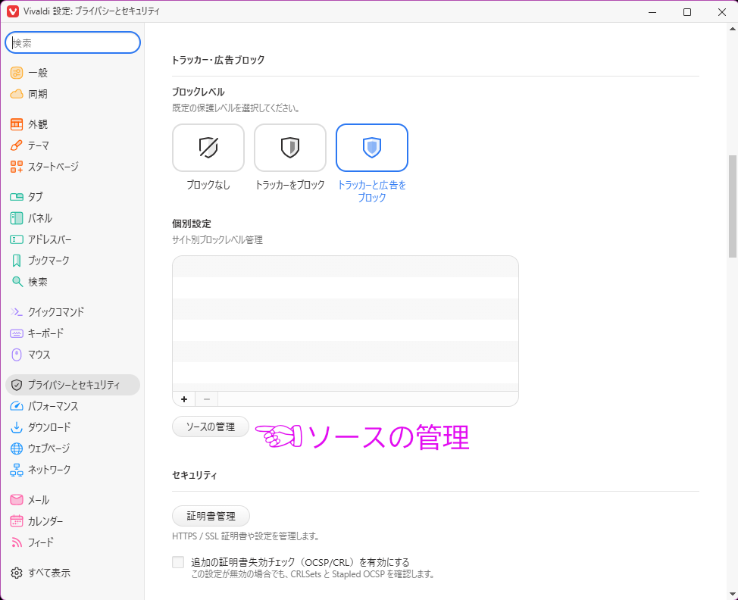Select the メール (Mail) envelope icon
The image size is (738, 600).
point(16,500)
